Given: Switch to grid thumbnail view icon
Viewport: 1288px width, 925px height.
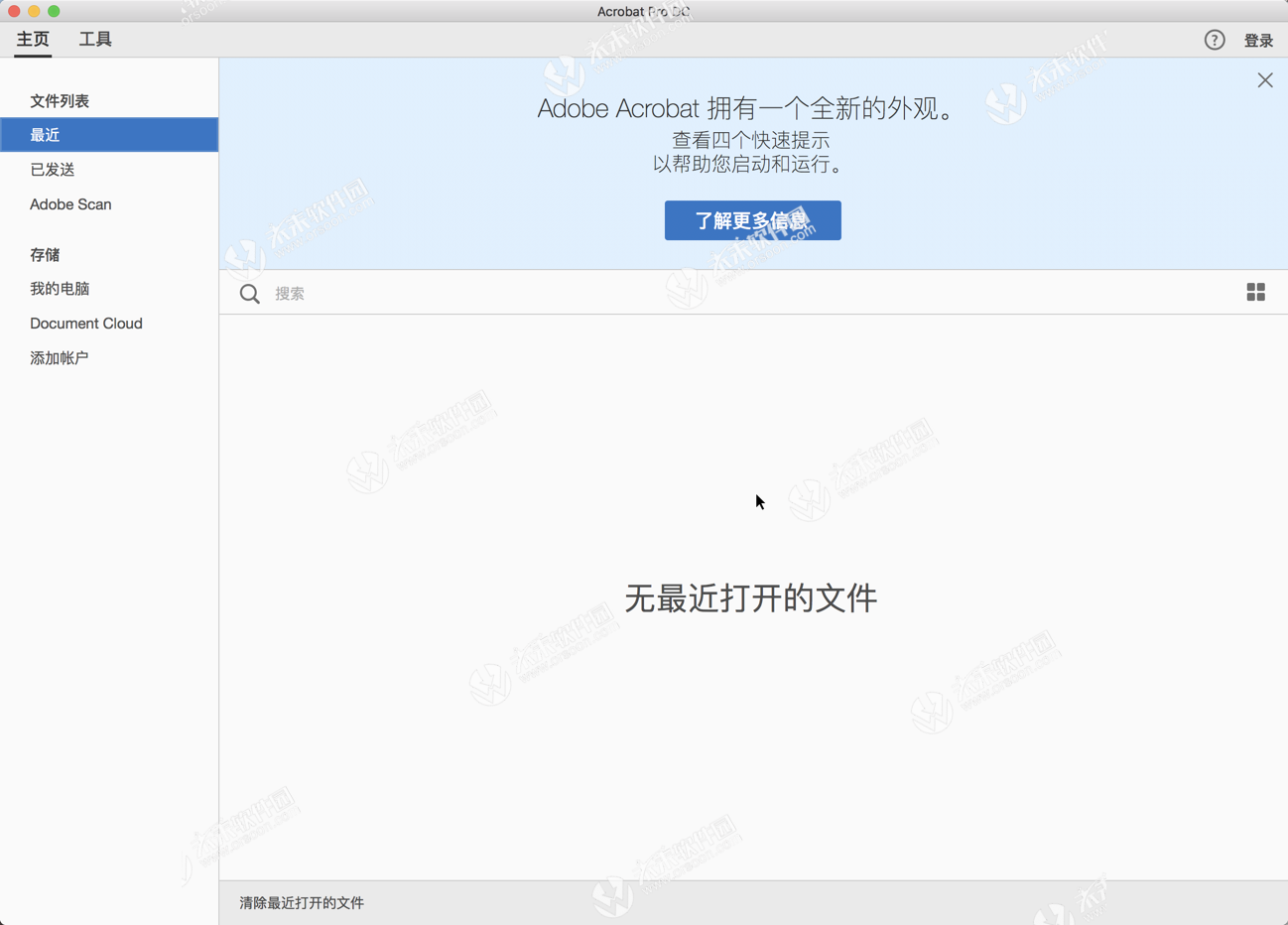Looking at the screenshot, I should [1255, 292].
